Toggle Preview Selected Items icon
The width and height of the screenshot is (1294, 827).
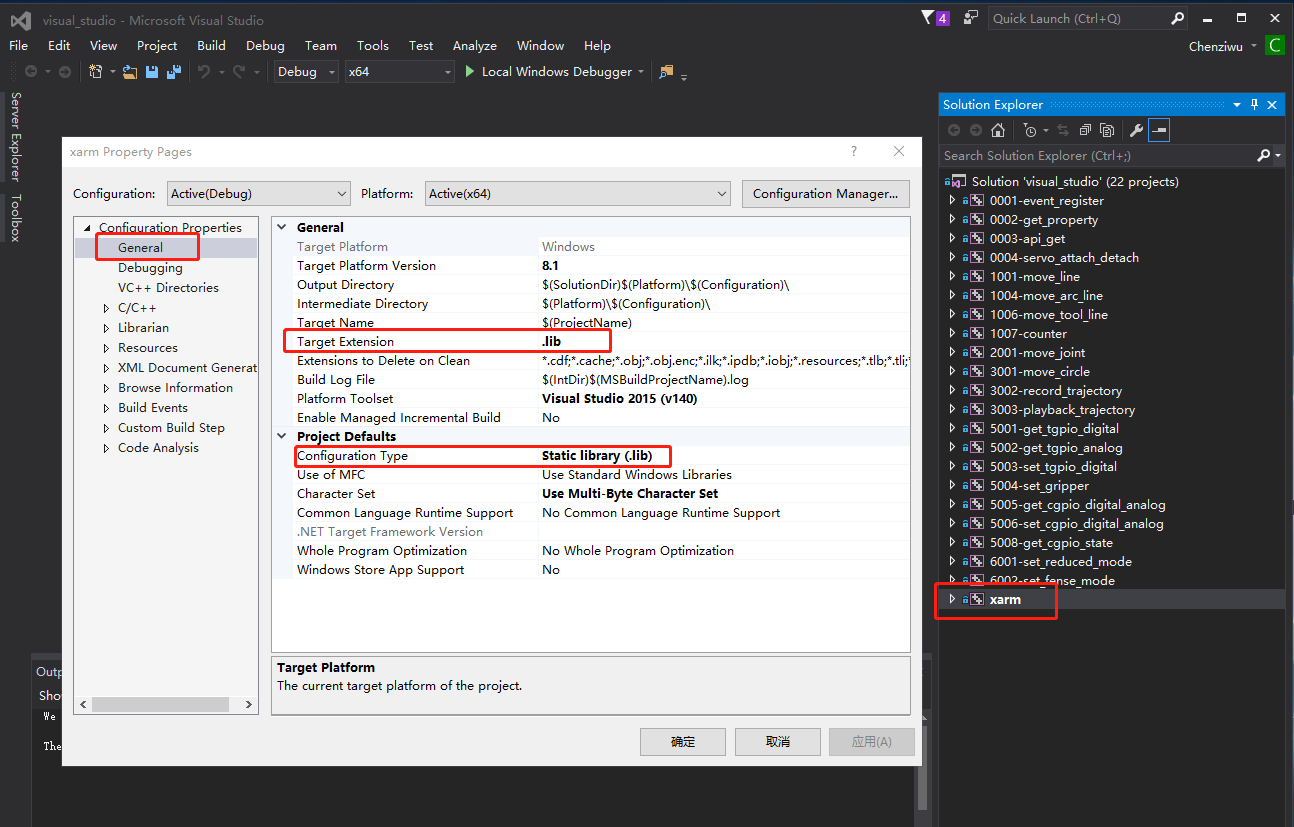pos(1159,130)
